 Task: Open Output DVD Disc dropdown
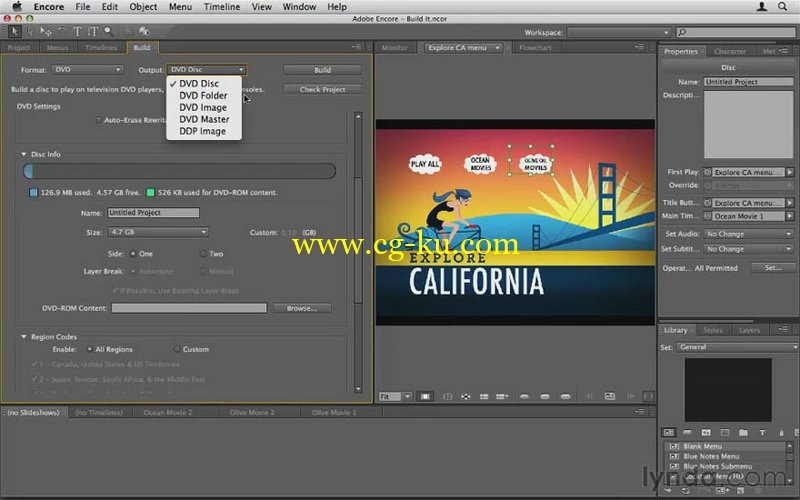point(207,69)
